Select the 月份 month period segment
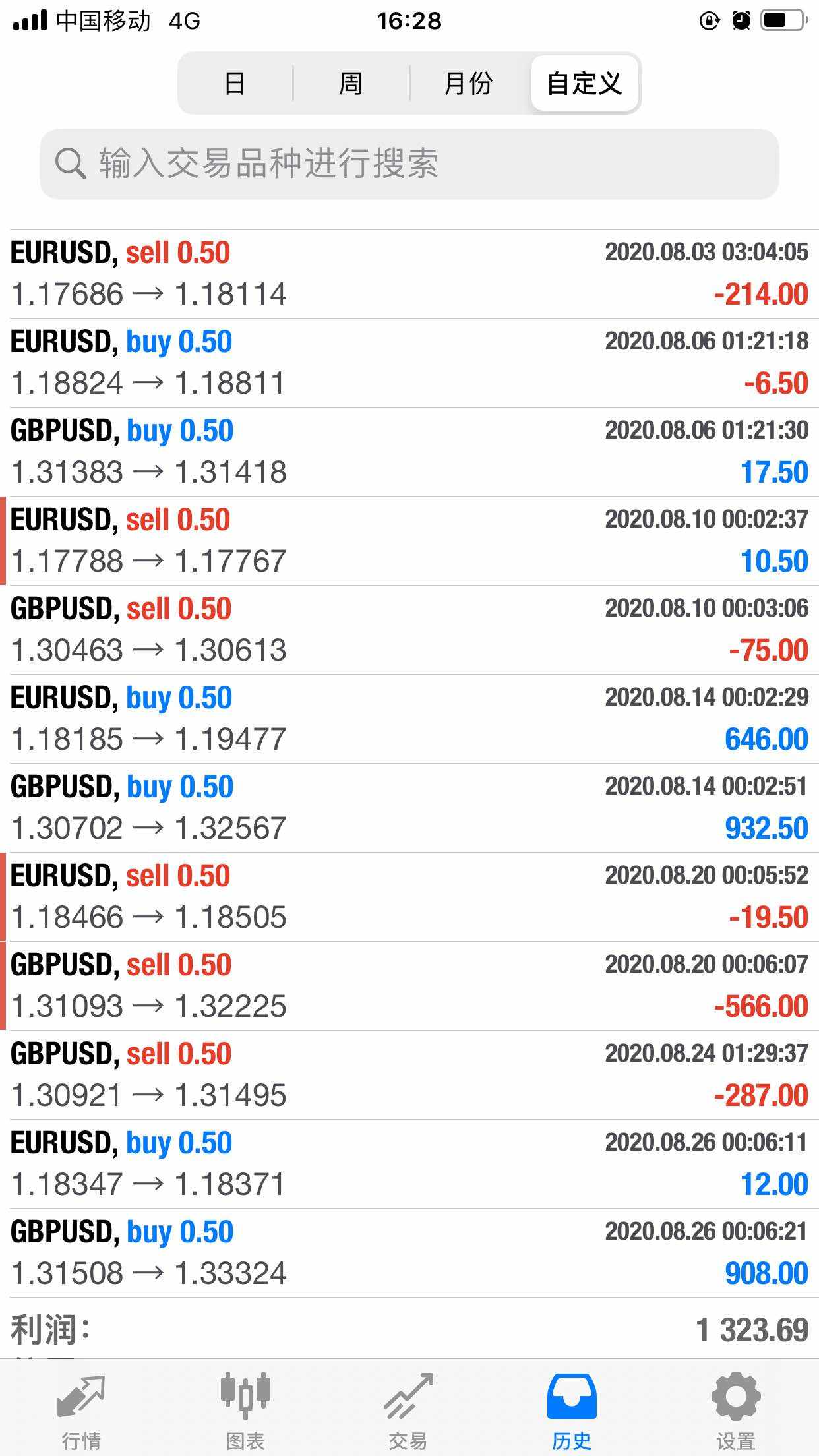Image resolution: width=819 pixels, height=1456 pixels. (x=468, y=84)
